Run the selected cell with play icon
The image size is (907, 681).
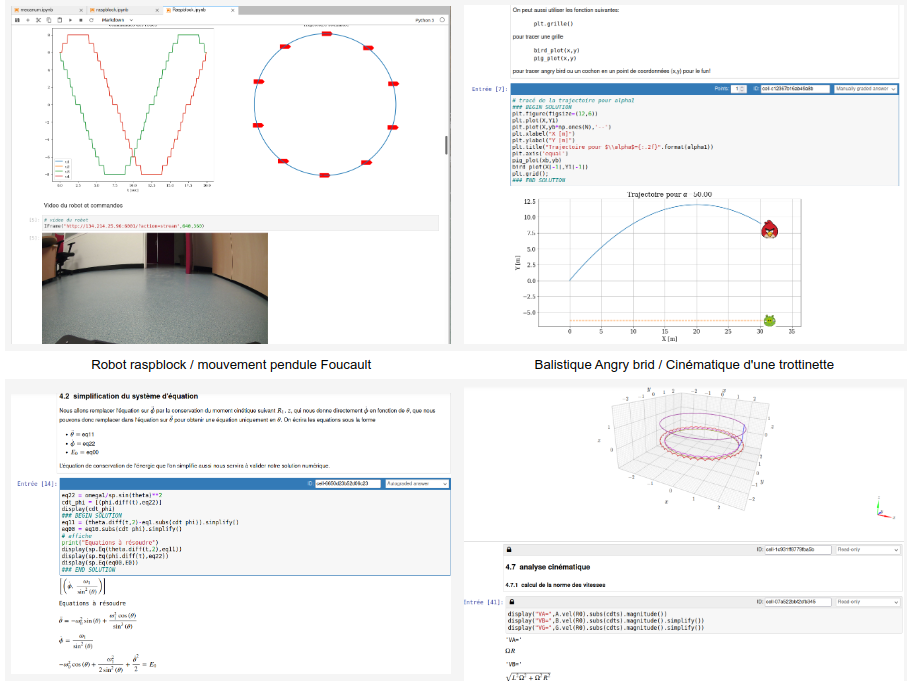71,19
